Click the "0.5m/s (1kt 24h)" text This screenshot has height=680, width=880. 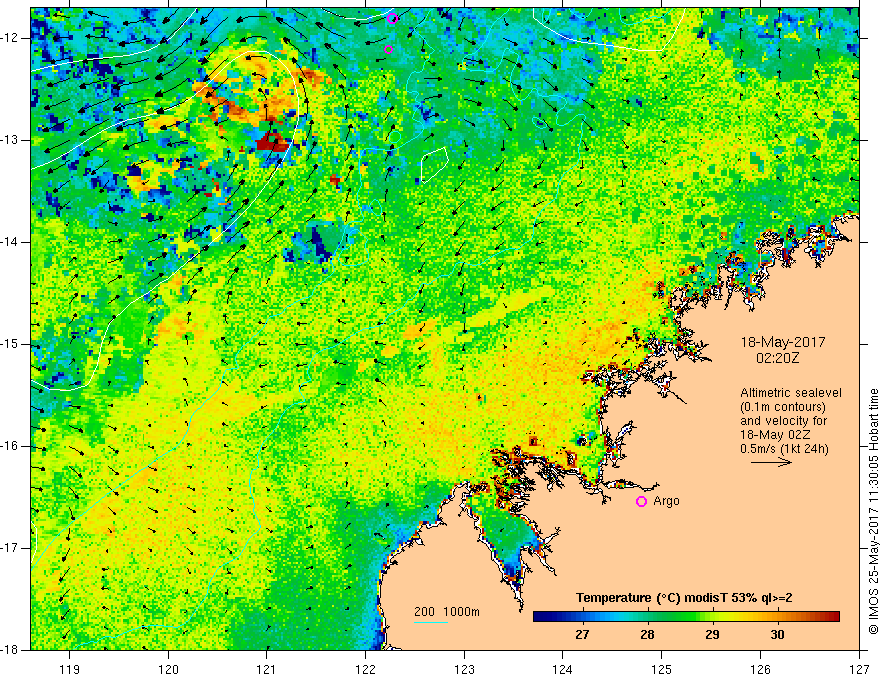[784, 449]
